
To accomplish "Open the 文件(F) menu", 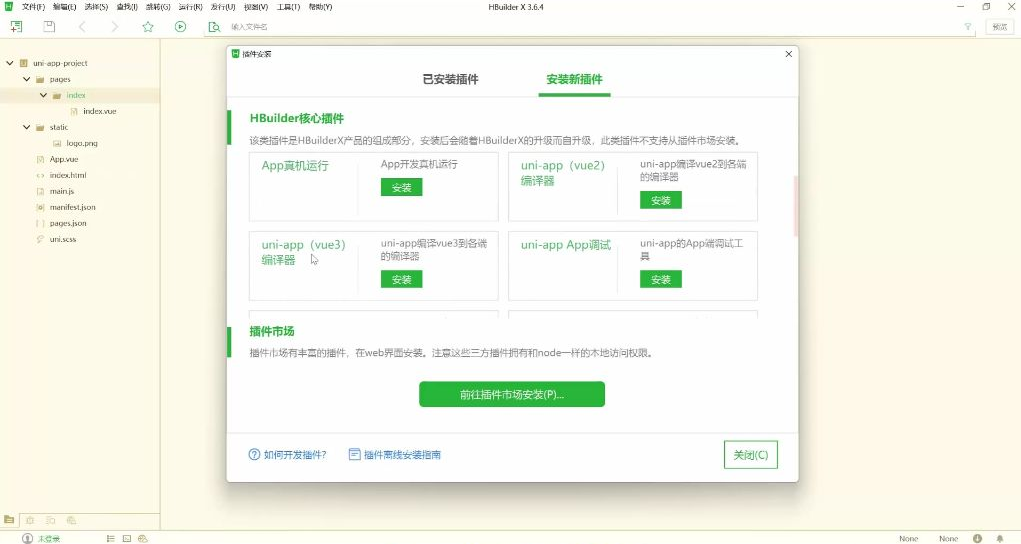I will click(33, 7).
